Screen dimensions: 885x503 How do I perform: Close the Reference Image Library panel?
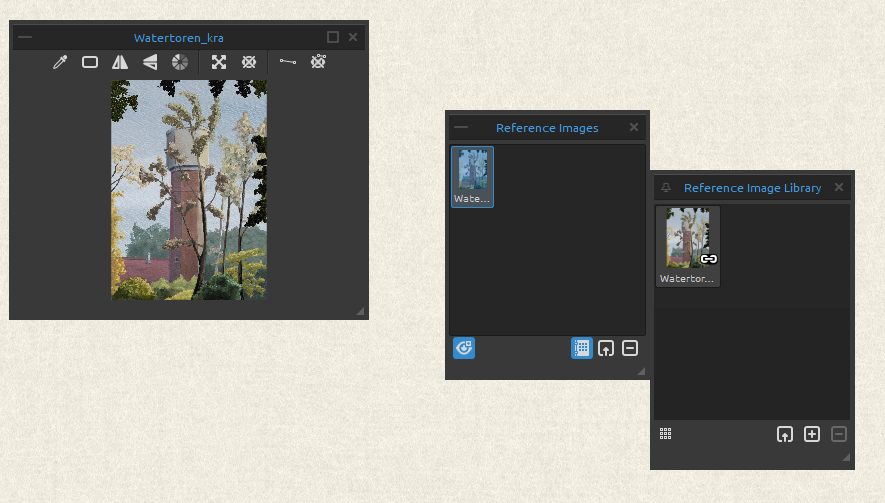point(839,187)
